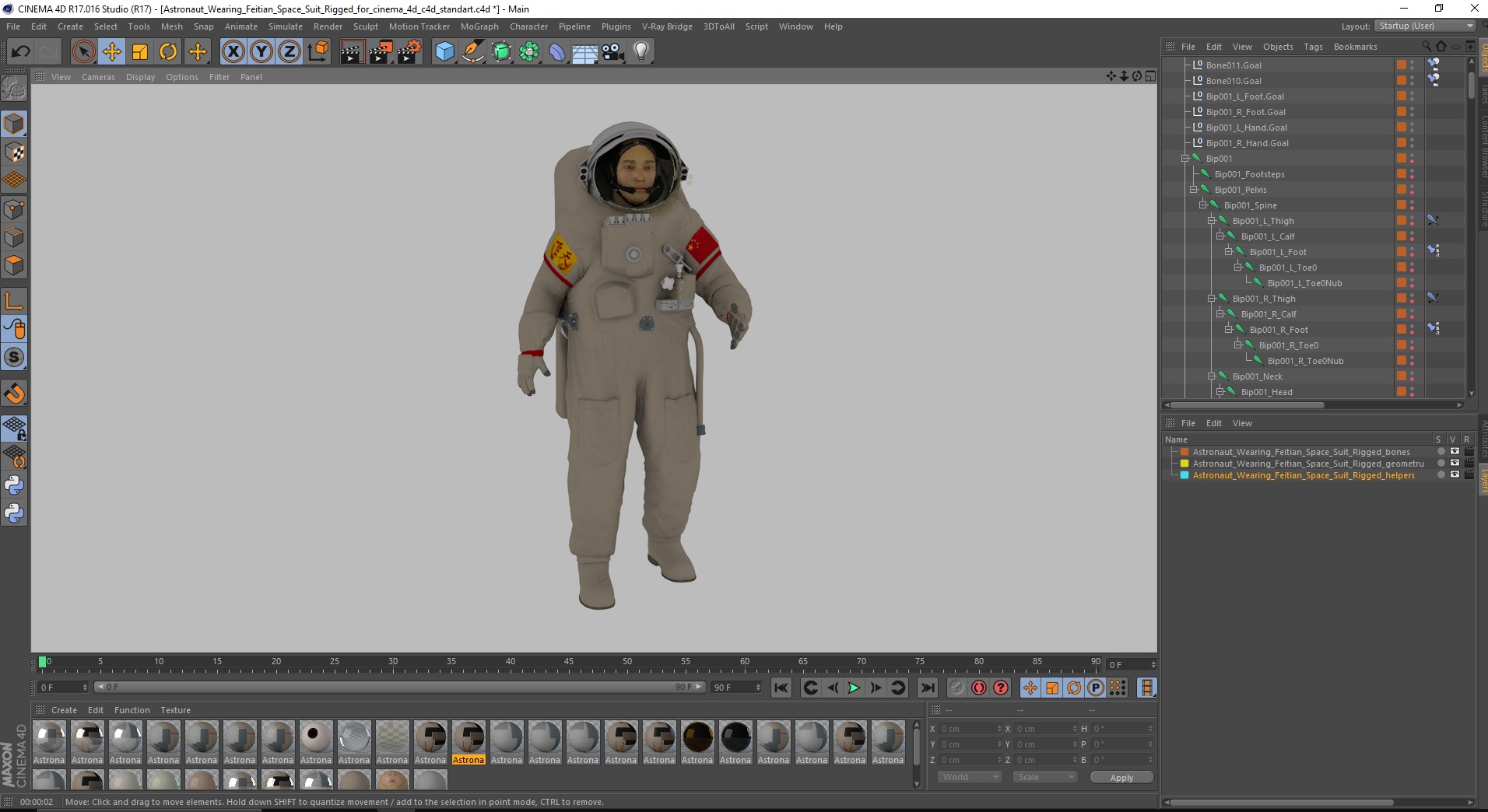Screen dimensions: 1488x812
Task: Open the Scale mode dropdown
Action: (x=1045, y=777)
